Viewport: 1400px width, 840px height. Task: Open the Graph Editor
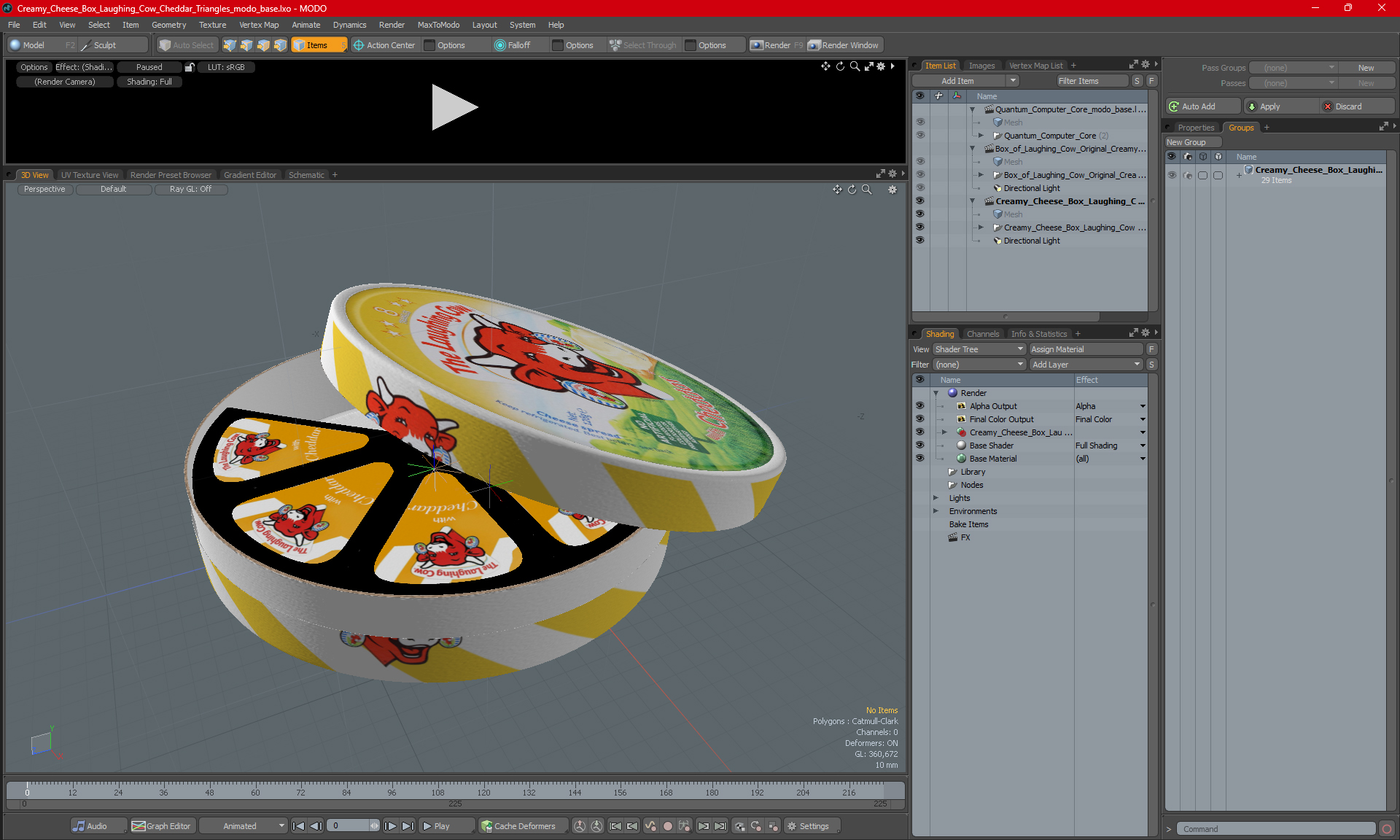click(162, 826)
